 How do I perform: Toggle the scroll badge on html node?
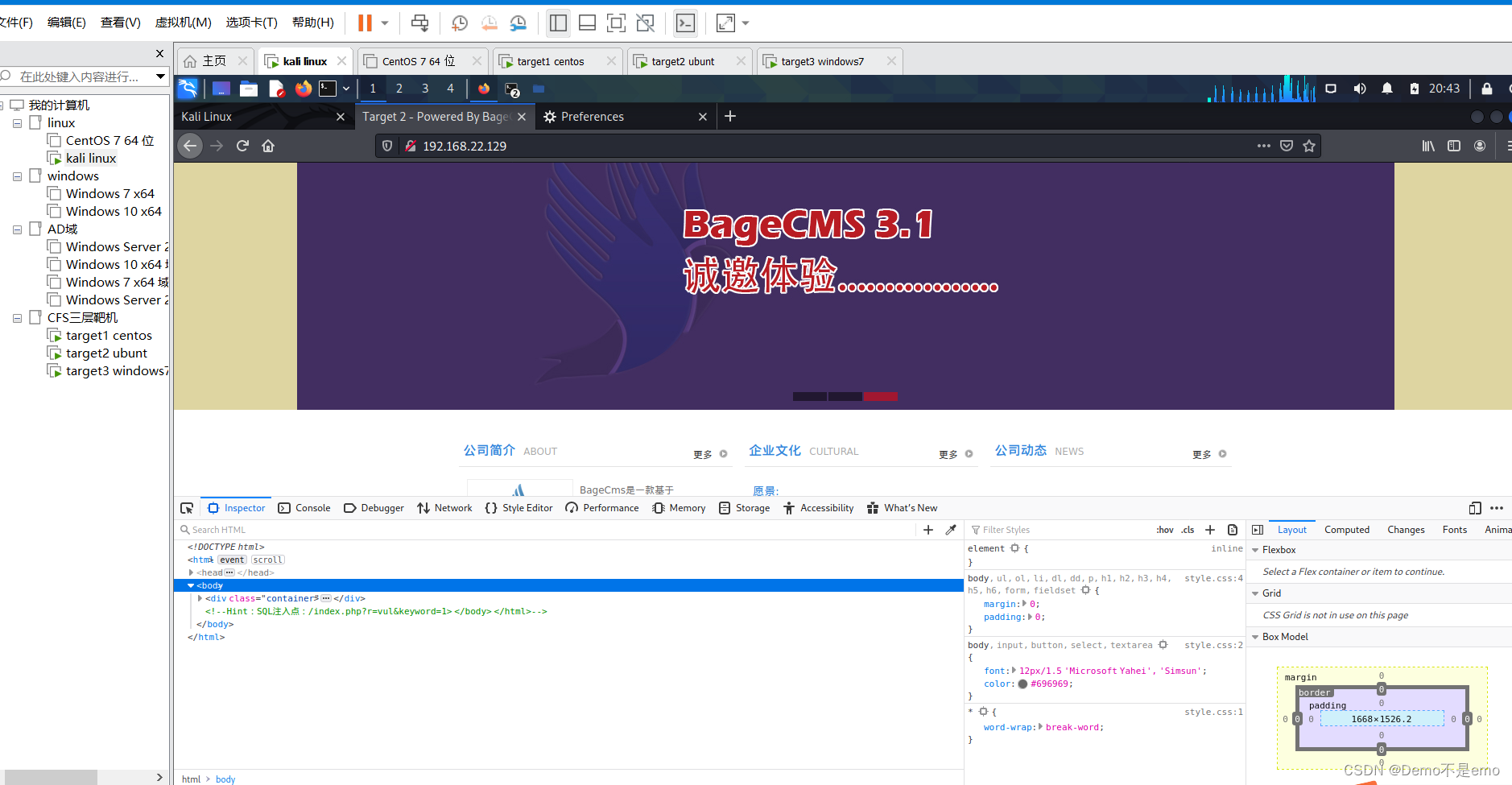[x=267, y=560]
